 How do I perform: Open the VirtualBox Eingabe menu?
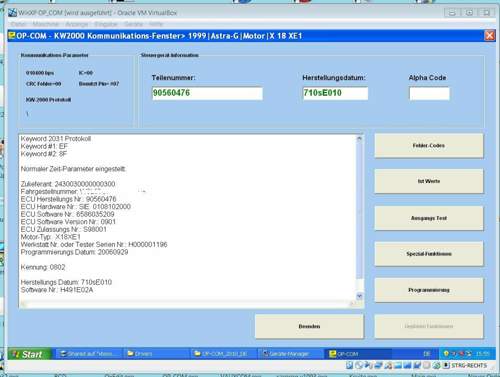[106, 24]
